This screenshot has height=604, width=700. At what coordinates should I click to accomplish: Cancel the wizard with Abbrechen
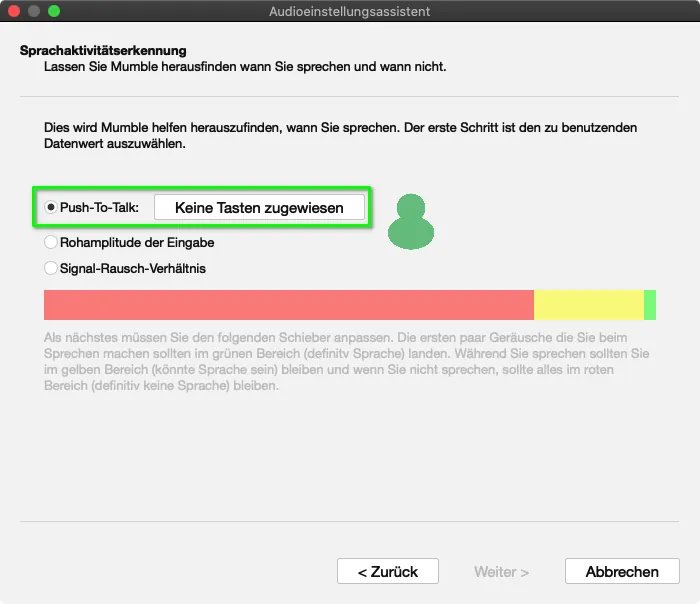point(622,572)
